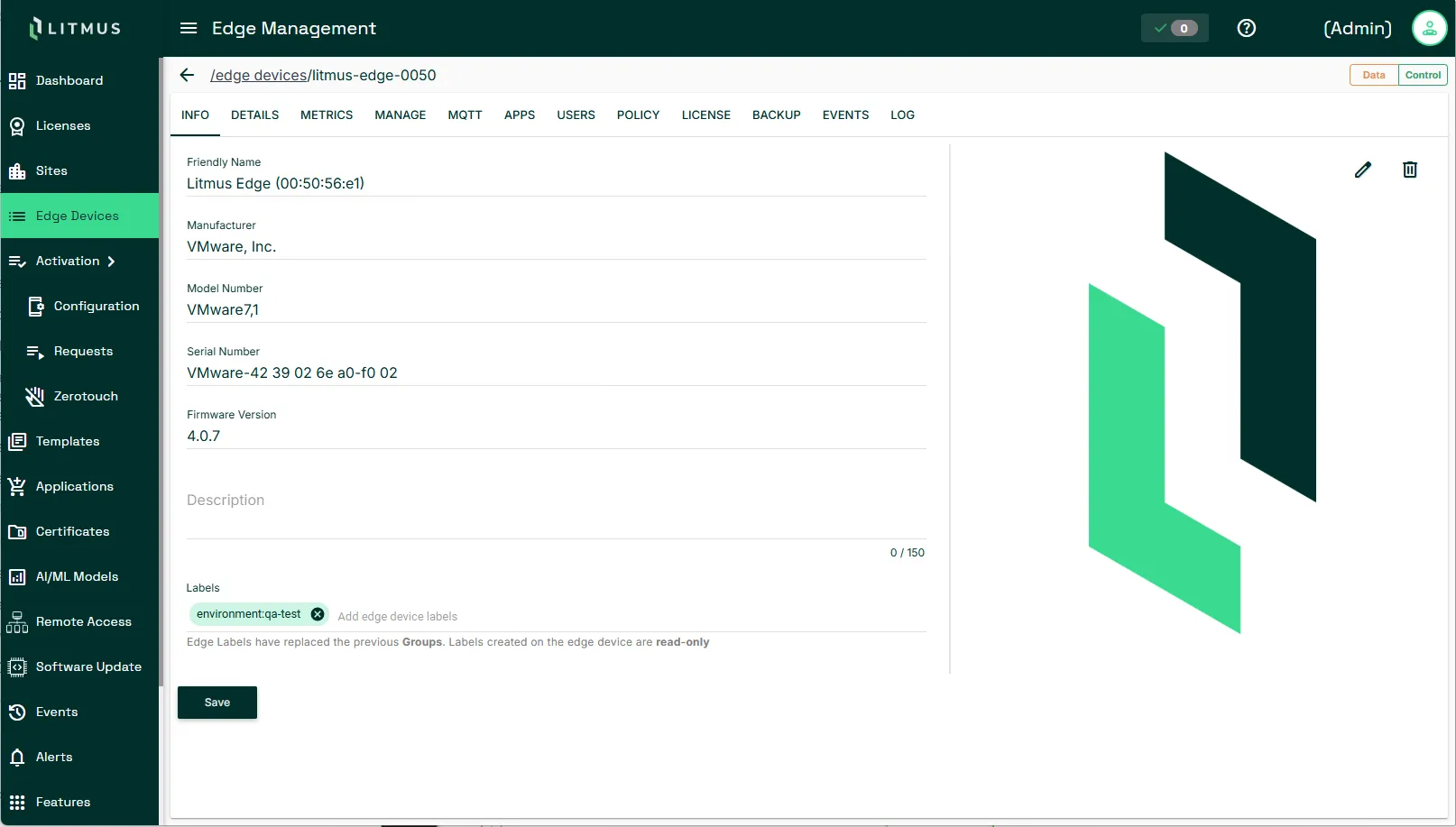The image size is (1456, 827).
Task: Go back using the arrow icon
Action: [x=187, y=75]
